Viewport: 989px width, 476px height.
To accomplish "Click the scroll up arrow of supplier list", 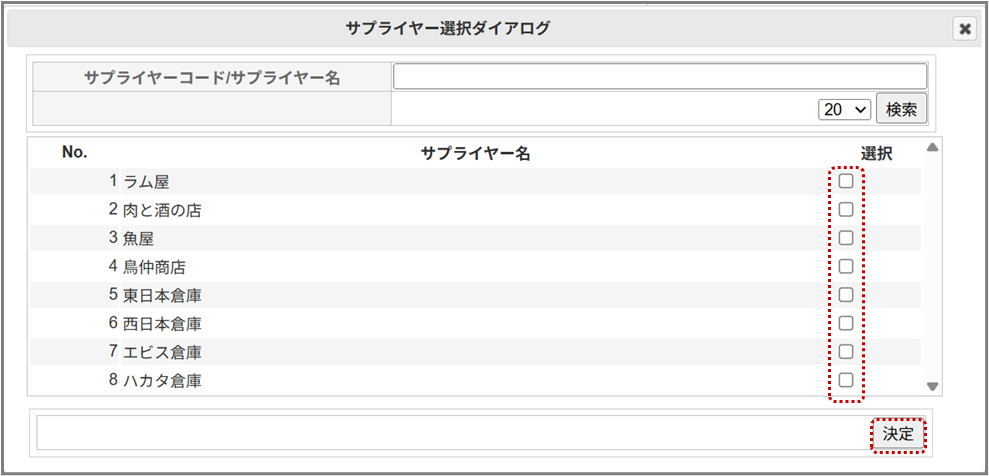I will pos(932,149).
